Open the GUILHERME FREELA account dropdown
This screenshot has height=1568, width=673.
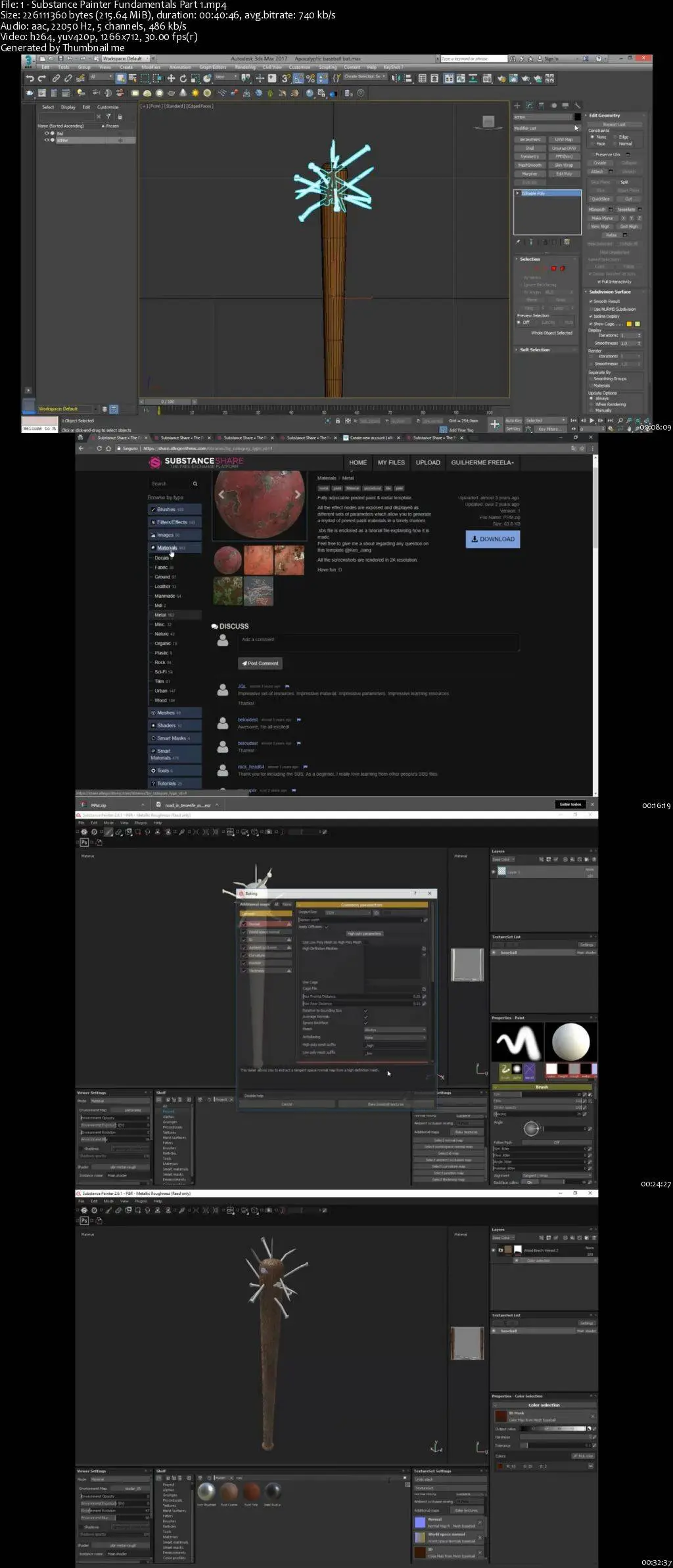(482, 462)
